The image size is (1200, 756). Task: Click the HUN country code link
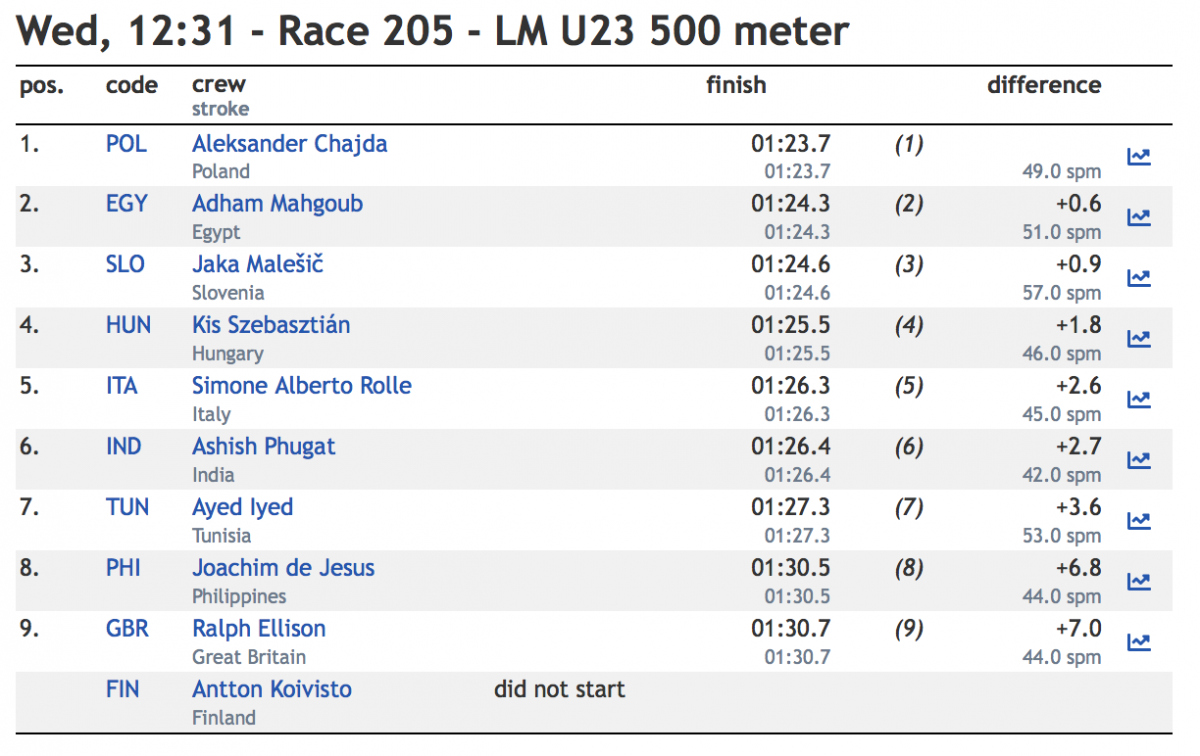pyautogui.click(x=128, y=325)
